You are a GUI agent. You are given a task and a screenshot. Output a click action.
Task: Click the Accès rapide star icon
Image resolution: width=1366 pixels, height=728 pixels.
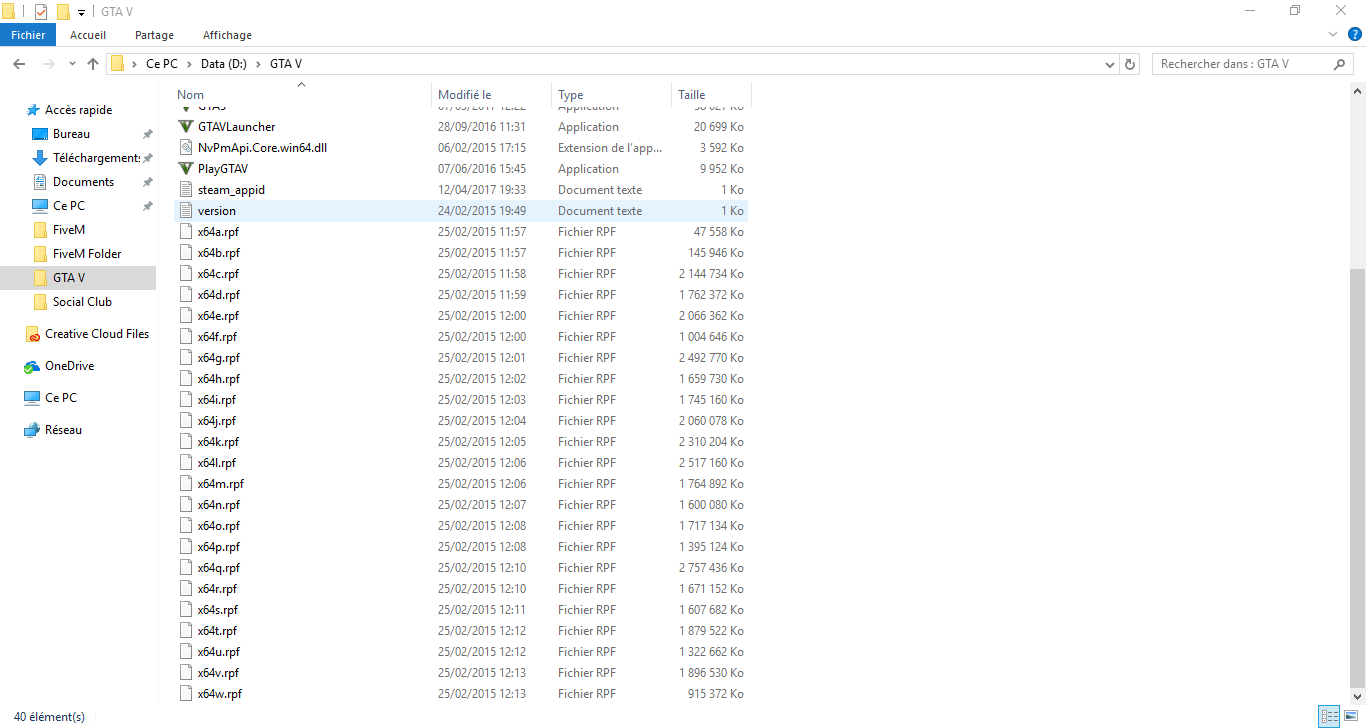coord(33,110)
